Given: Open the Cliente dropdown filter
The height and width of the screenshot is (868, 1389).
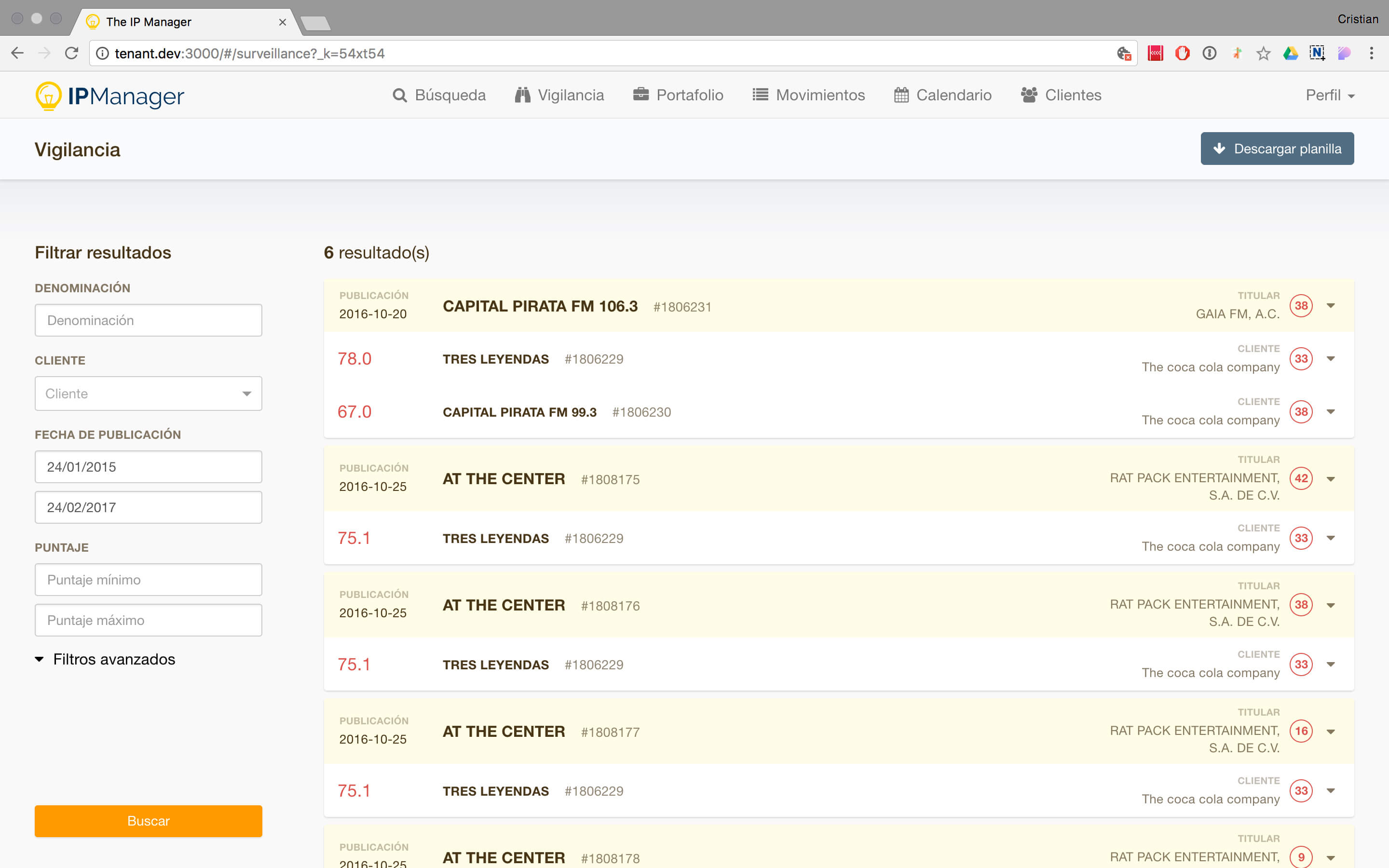Looking at the screenshot, I should click(x=148, y=393).
